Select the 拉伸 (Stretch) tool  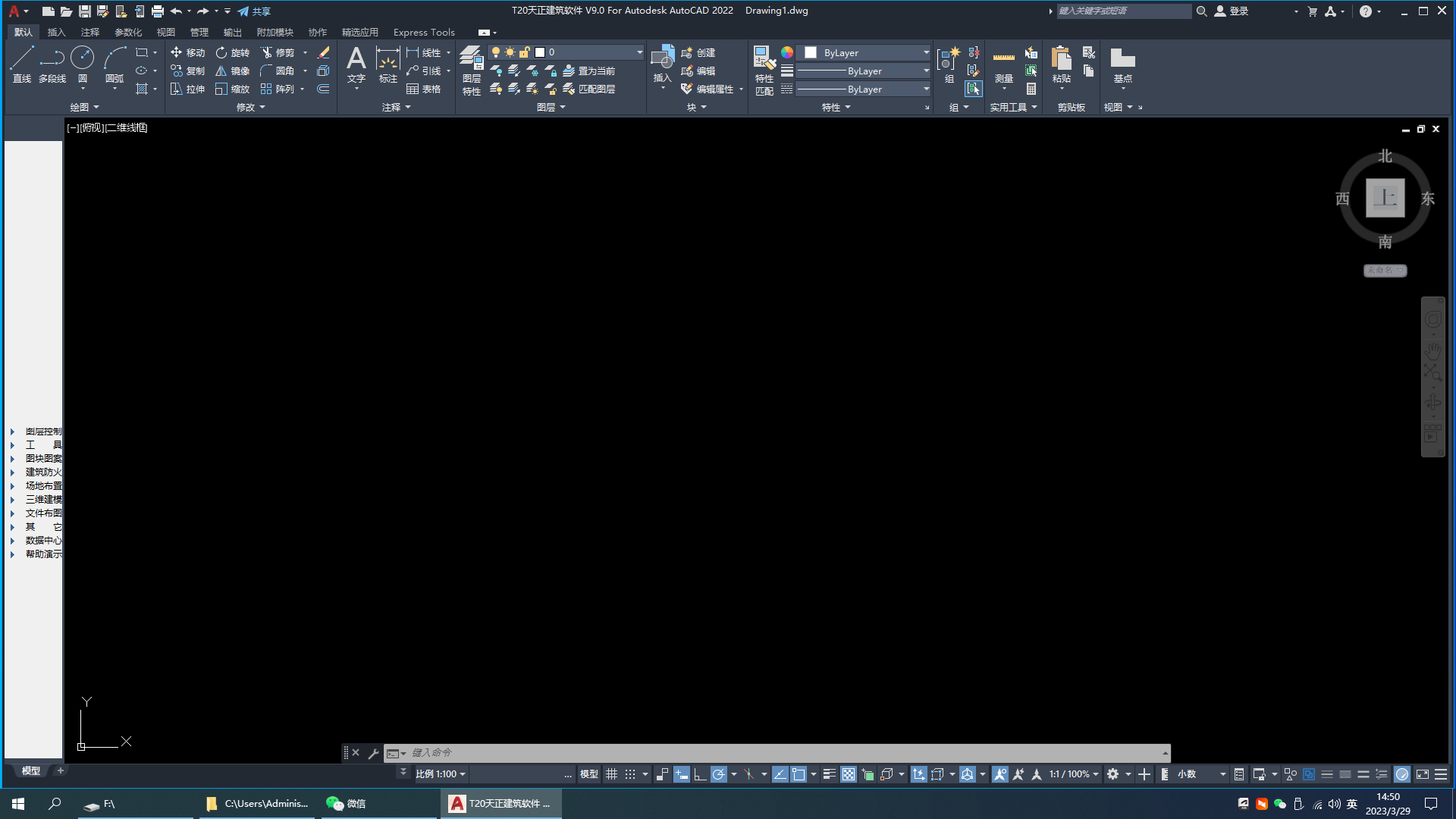(187, 89)
